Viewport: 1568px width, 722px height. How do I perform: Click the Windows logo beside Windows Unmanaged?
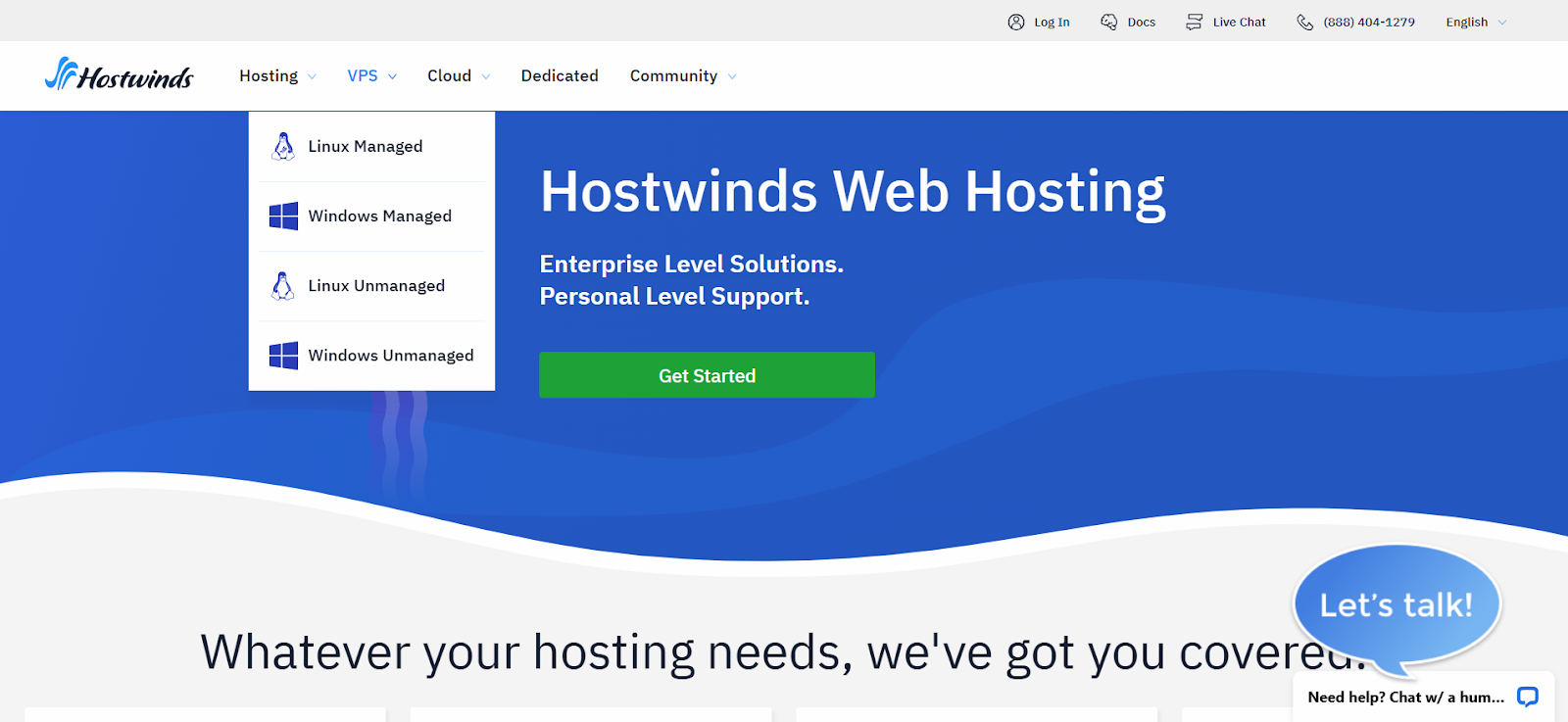tap(283, 355)
